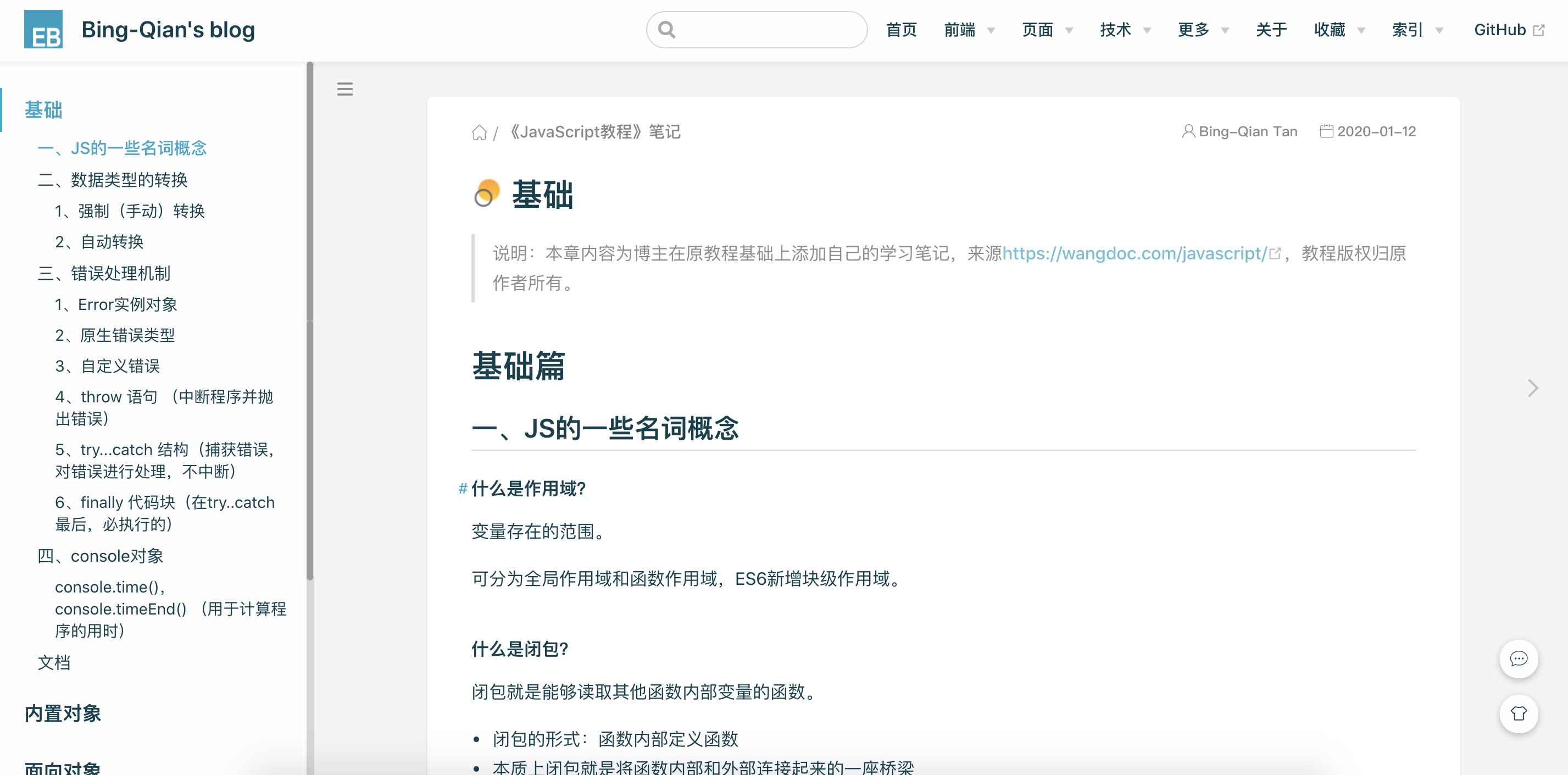This screenshot has width=1568, height=775.
Task: Click heading 什么是闭包?
Action: pos(520,649)
